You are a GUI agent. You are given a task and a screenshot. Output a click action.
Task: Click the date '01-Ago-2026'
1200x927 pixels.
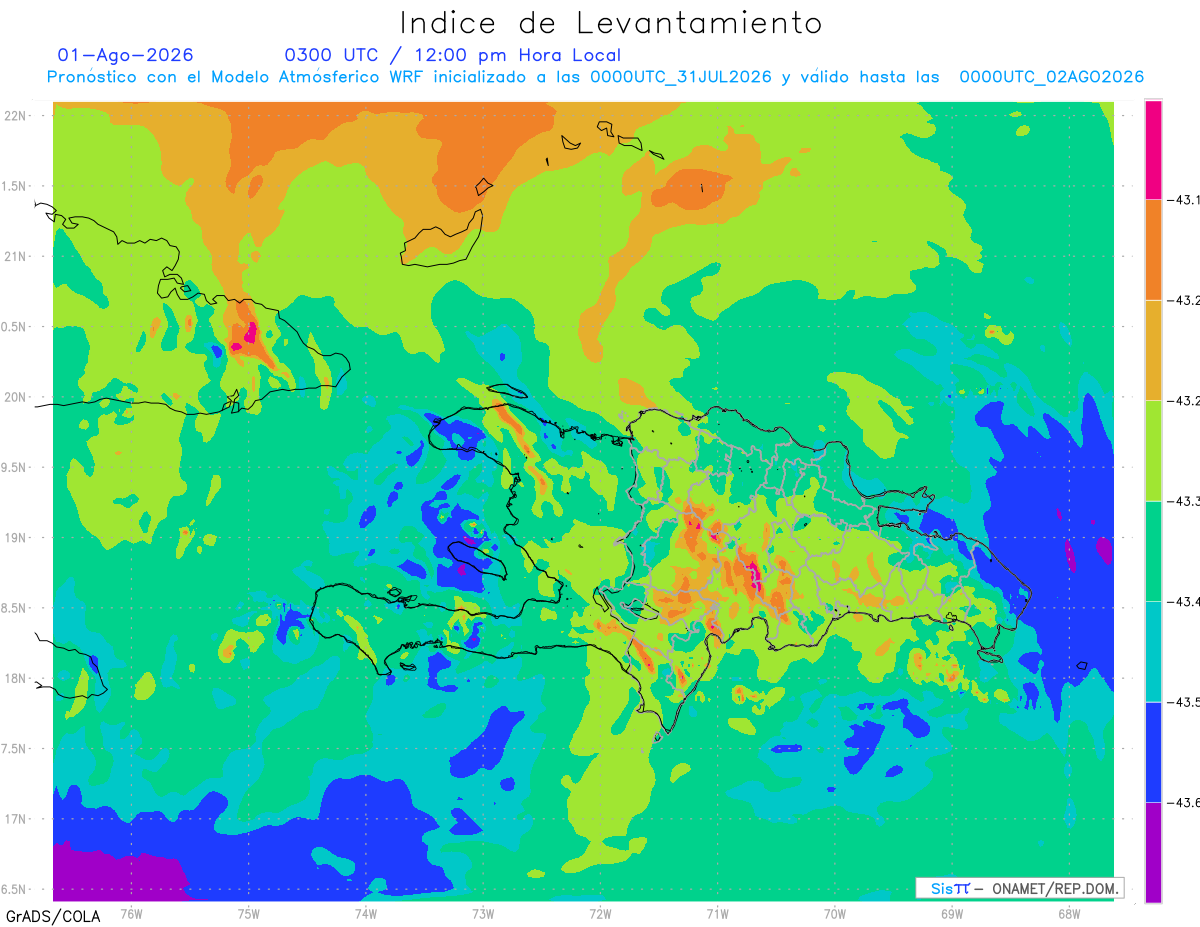(x=125, y=55)
